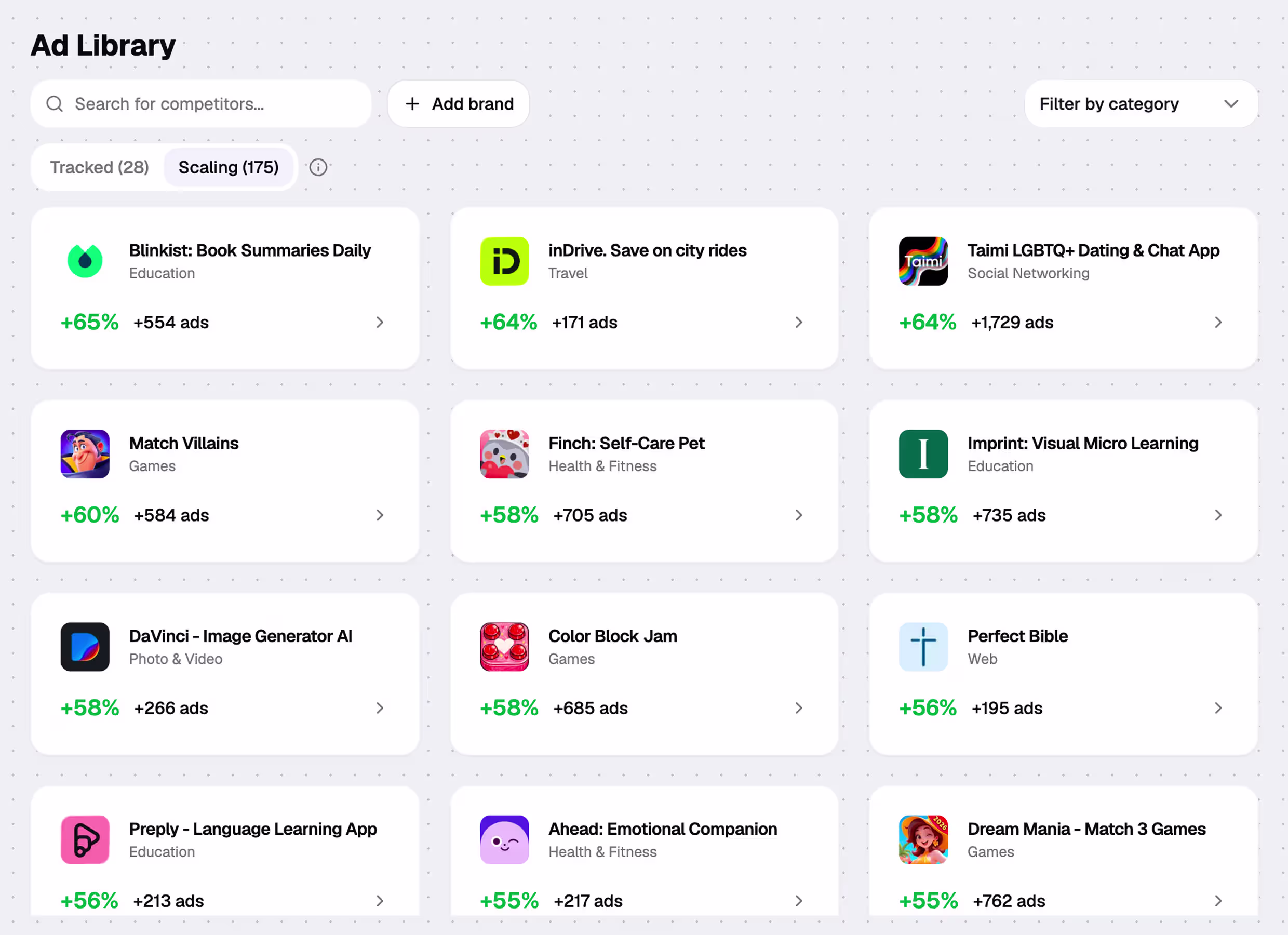The width and height of the screenshot is (1288, 935).
Task: Click the inDrive app icon
Action: point(504,261)
